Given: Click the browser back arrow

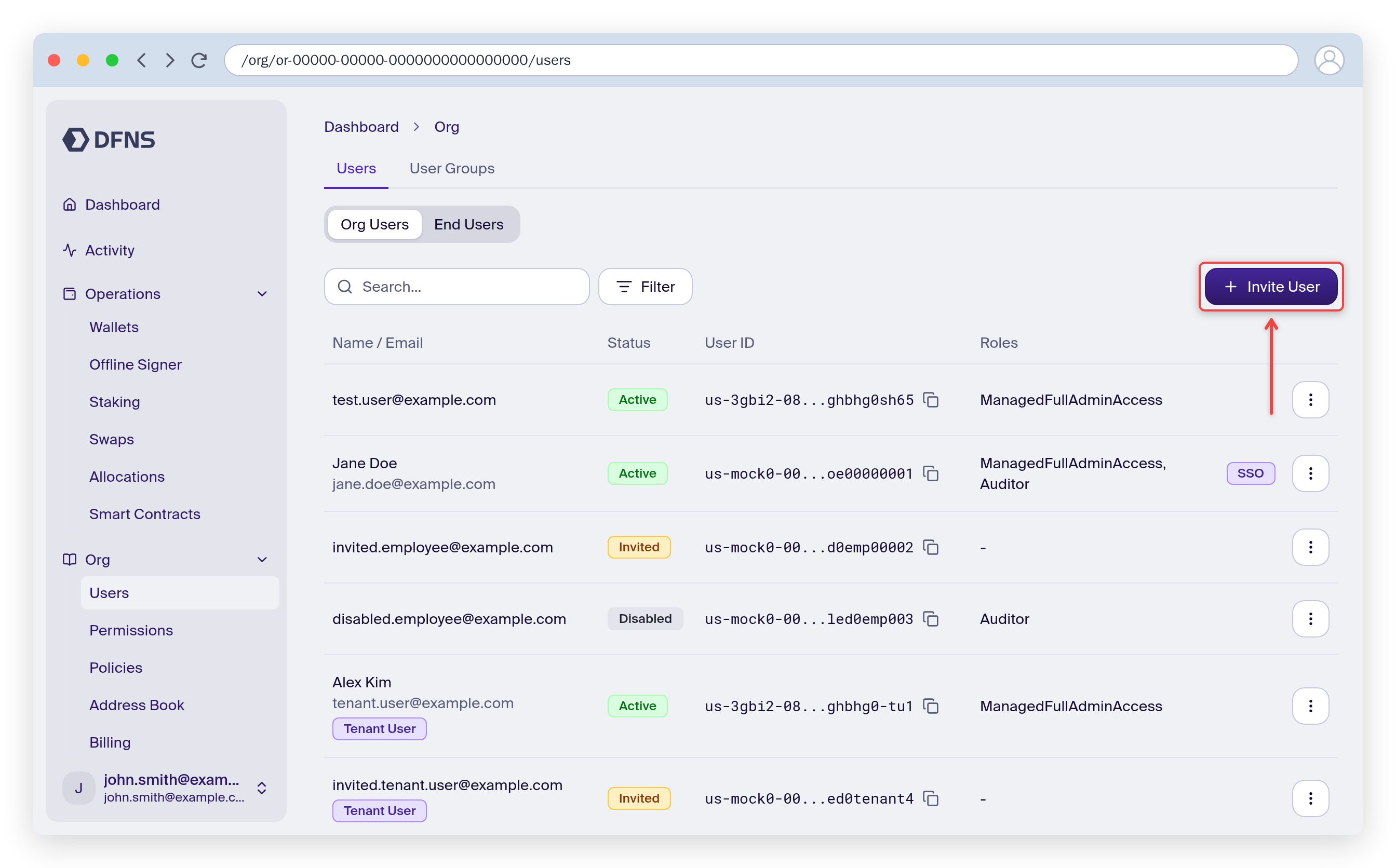Looking at the screenshot, I should coord(141,60).
